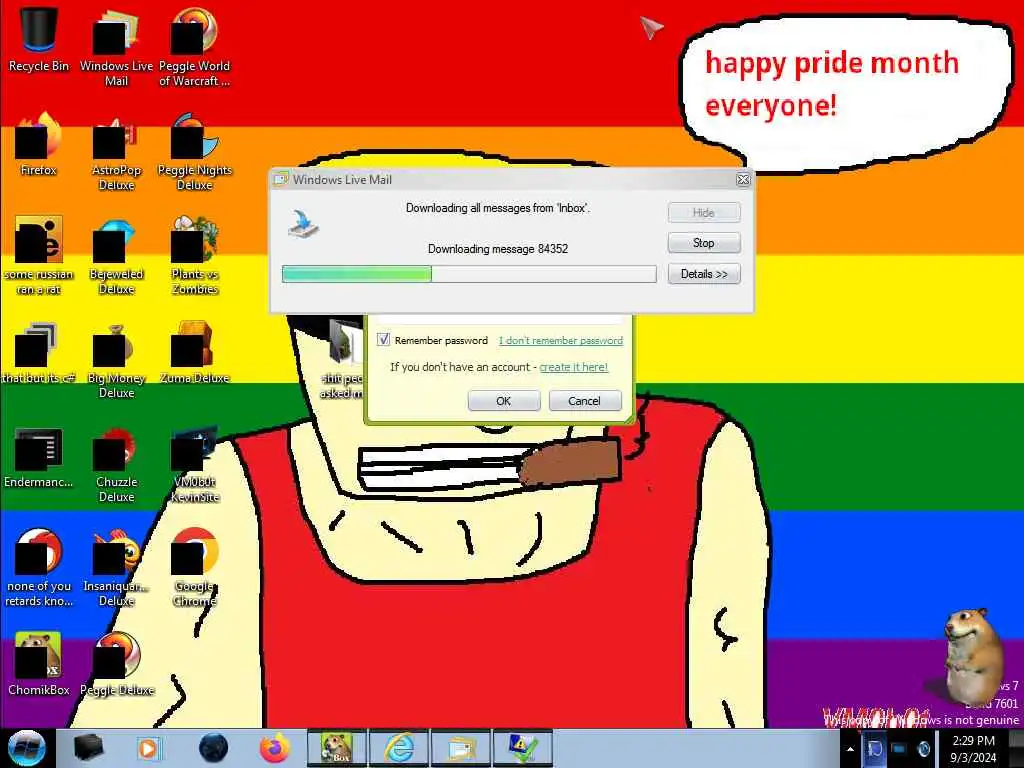The height and width of the screenshot is (768, 1024).
Task: Click the dark sphere taskbar icon
Action: pyautogui.click(x=213, y=748)
